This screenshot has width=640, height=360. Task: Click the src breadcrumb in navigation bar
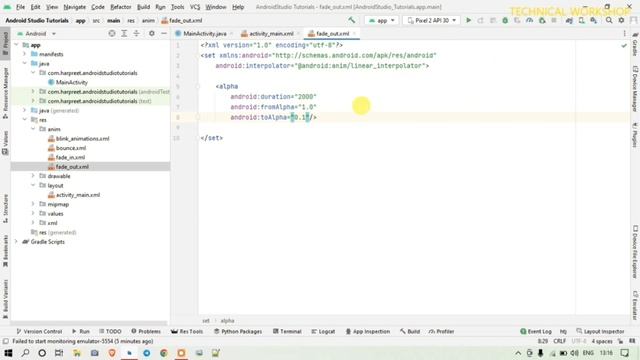pos(96,20)
